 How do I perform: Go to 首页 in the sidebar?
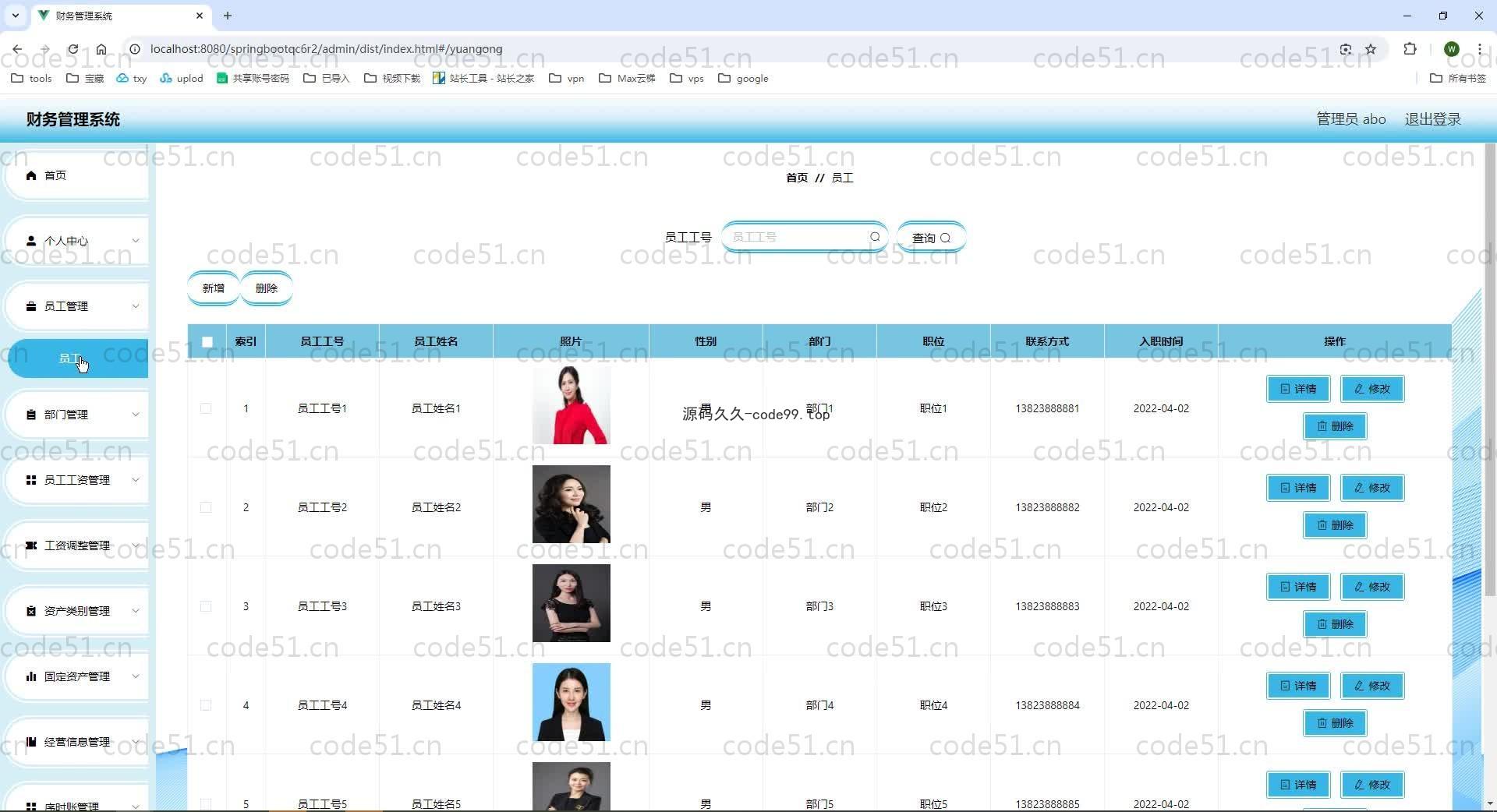tap(76, 175)
